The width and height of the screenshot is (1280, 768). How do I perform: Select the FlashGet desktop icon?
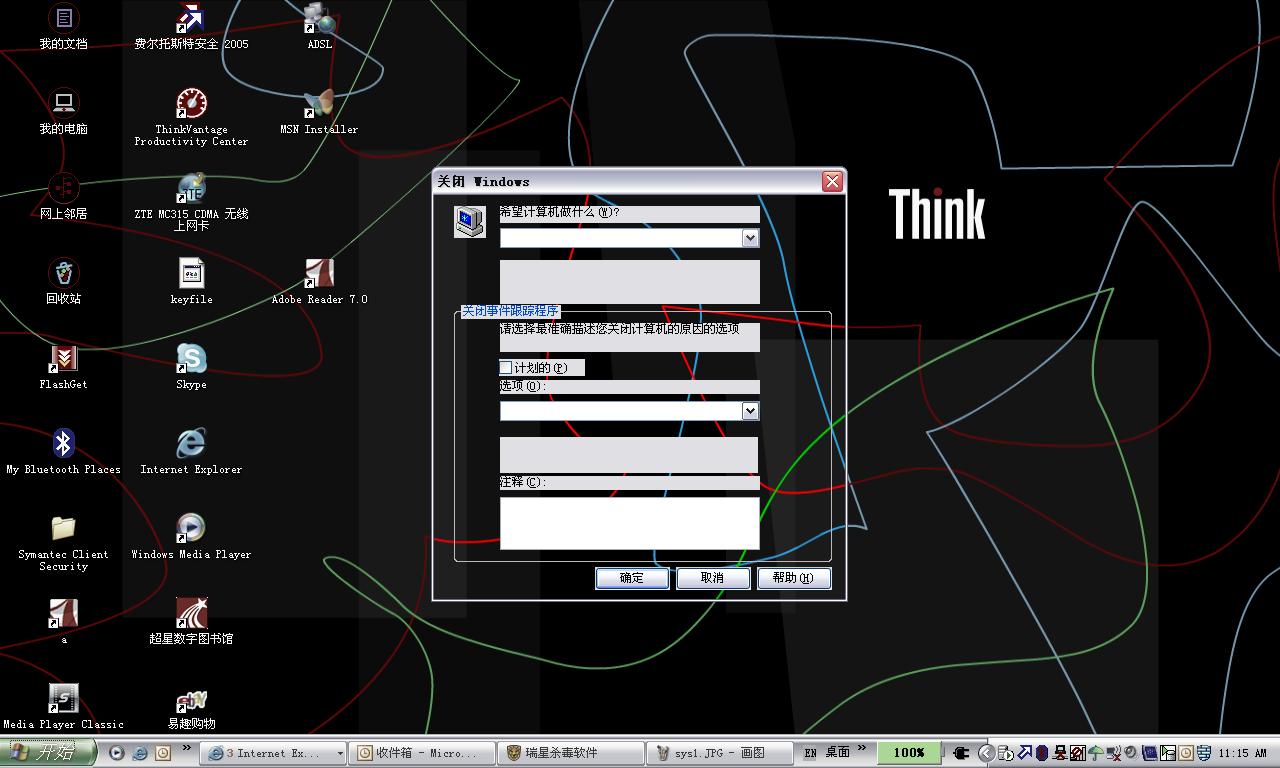click(63, 366)
